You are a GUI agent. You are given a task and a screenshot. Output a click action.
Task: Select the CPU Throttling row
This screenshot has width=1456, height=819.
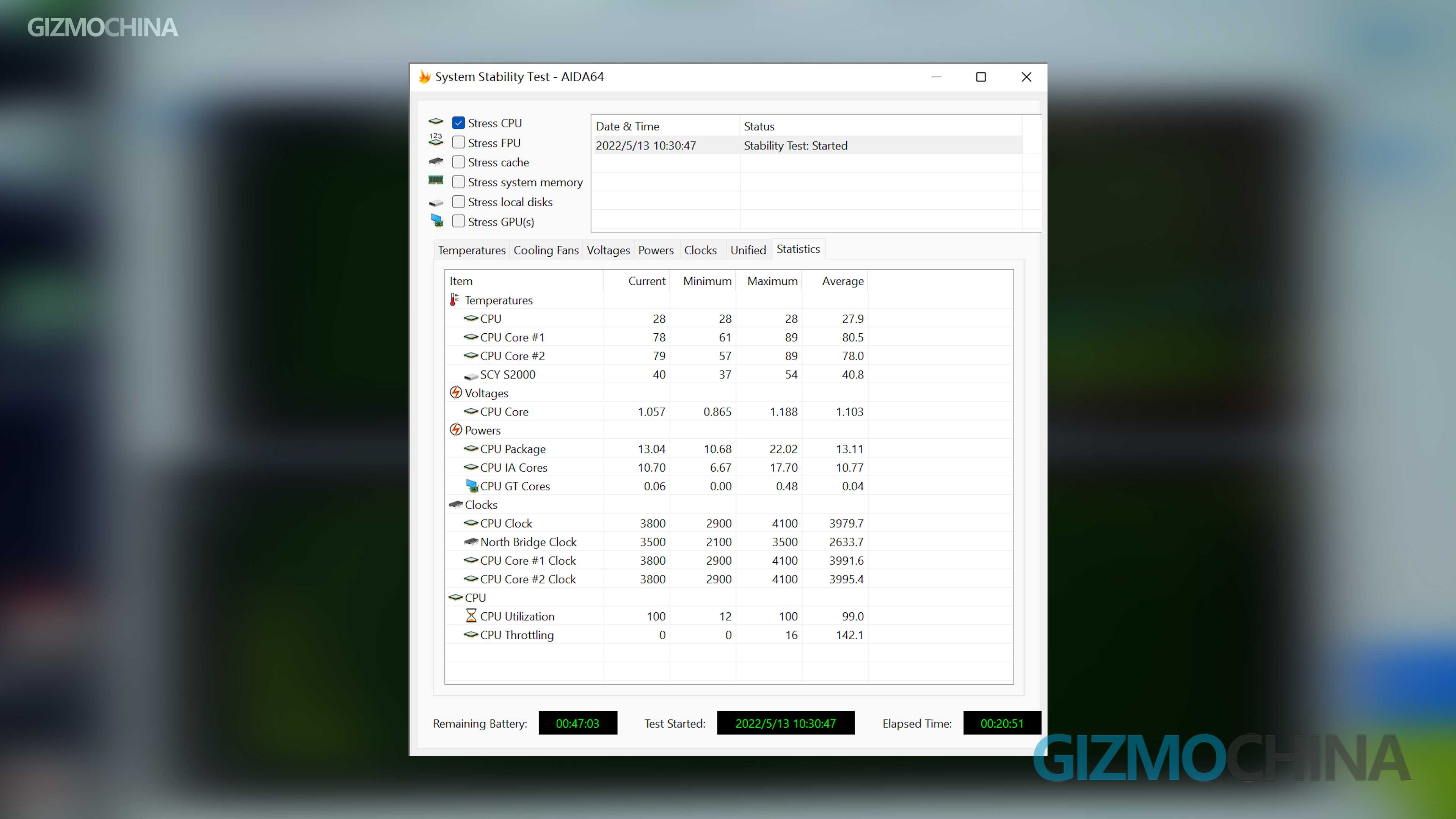(516, 635)
